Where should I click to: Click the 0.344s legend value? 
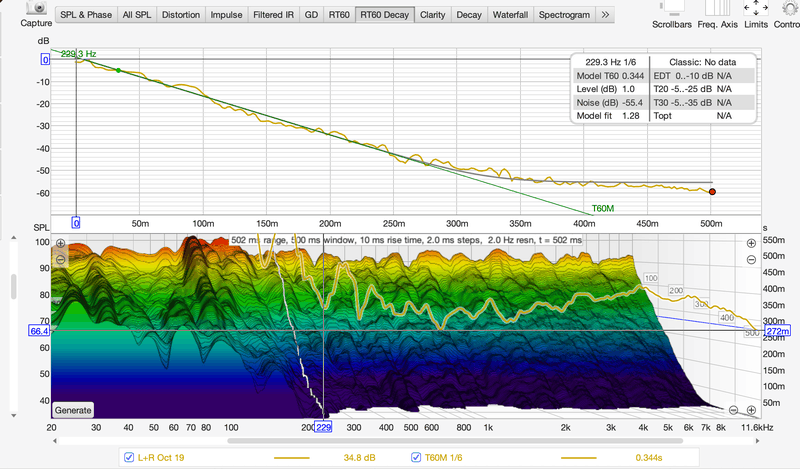649,458
